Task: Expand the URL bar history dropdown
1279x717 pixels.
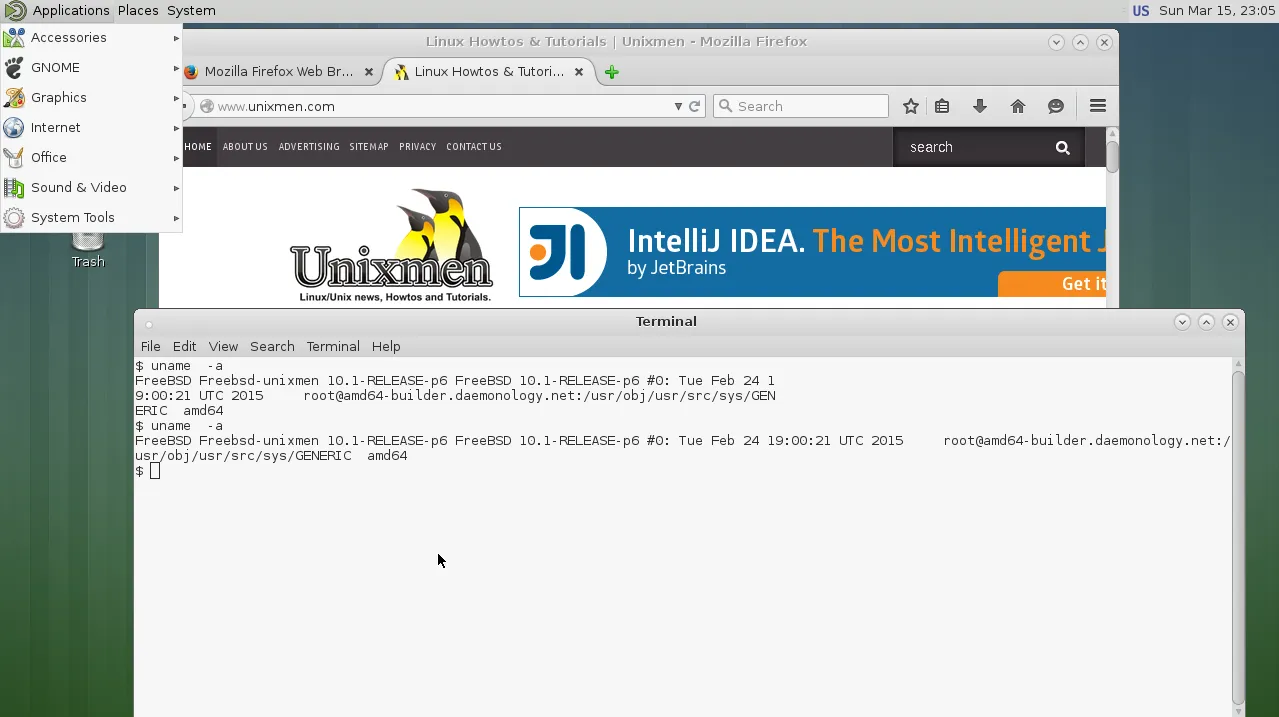Action: tap(678, 106)
